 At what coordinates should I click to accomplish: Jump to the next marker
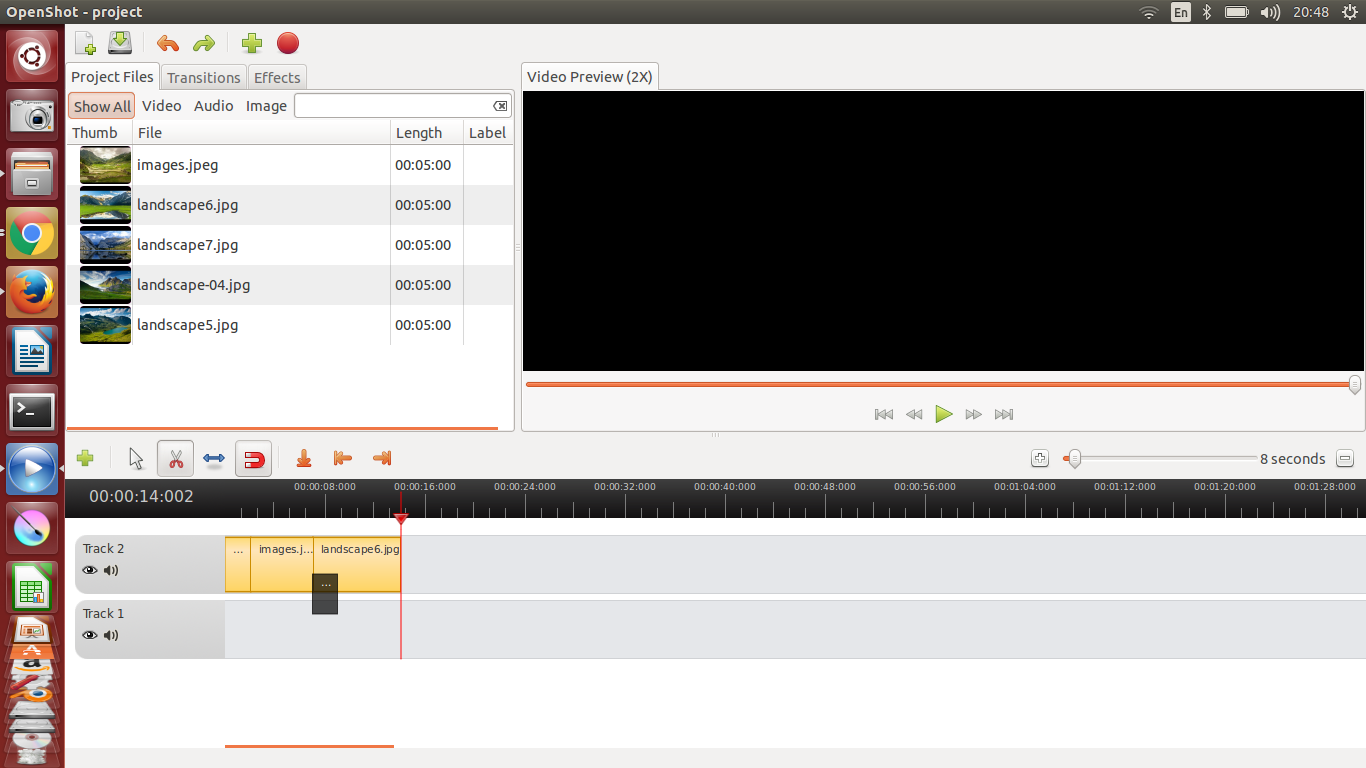pyautogui.click(x=381, y=458)
